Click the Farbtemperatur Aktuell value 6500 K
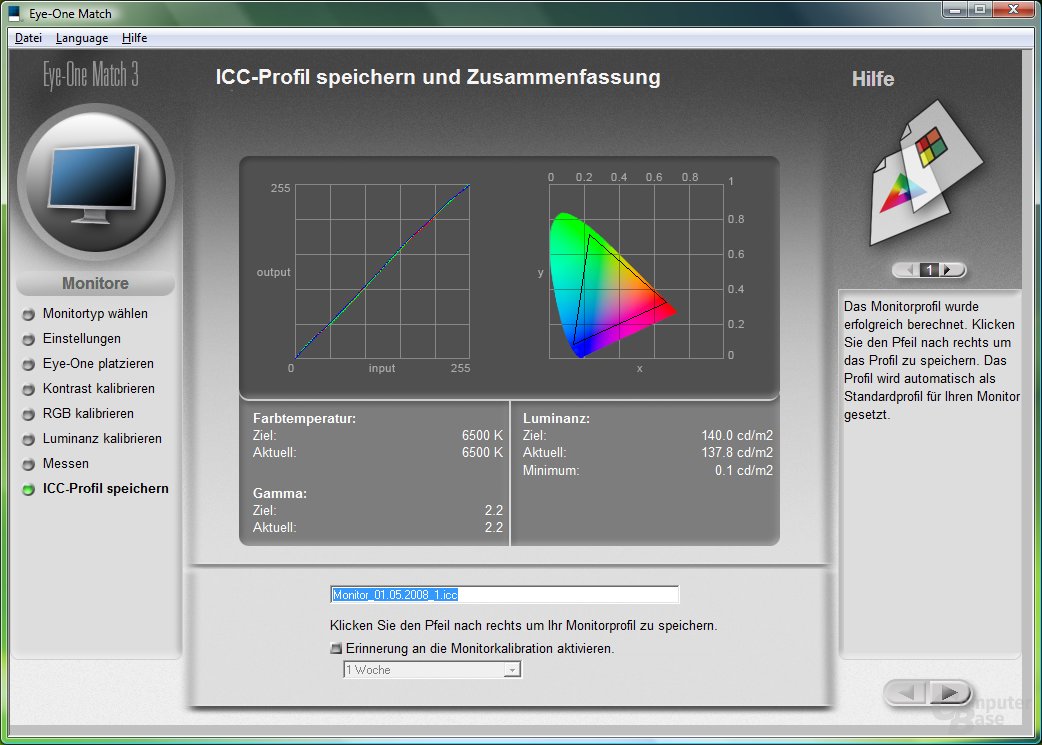This screenshot has width=1042, height=745. (x=482, y=453)
